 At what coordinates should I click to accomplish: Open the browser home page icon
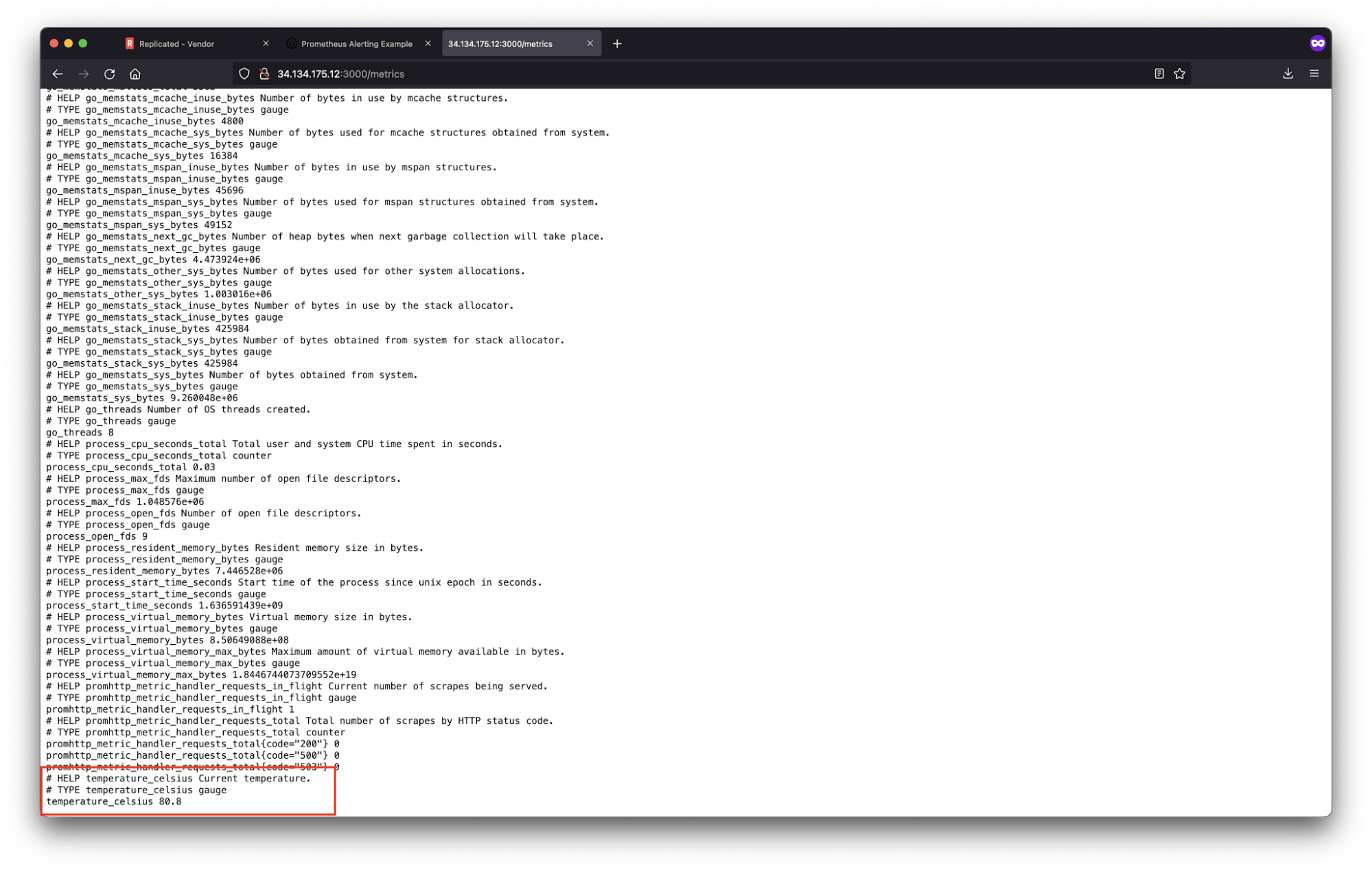pyautogui.click(x=135, y=73)
